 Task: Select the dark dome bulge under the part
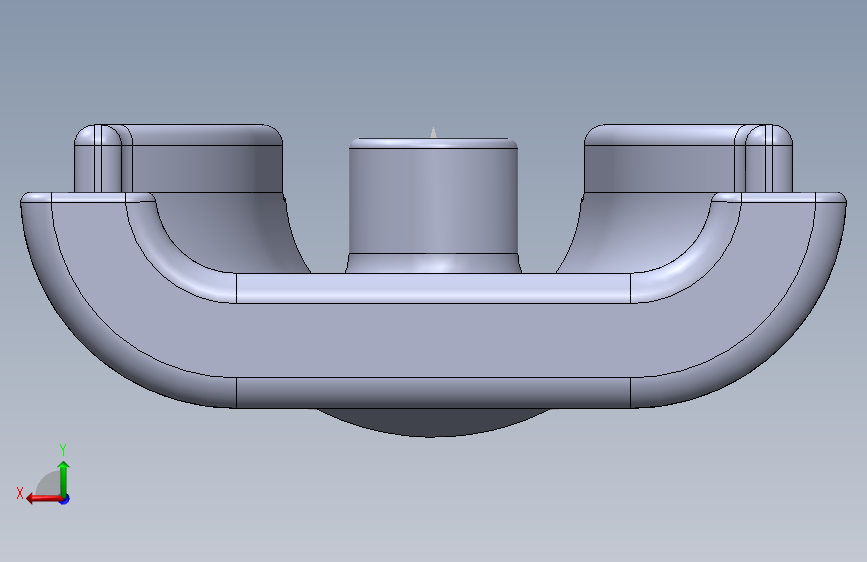433,423
